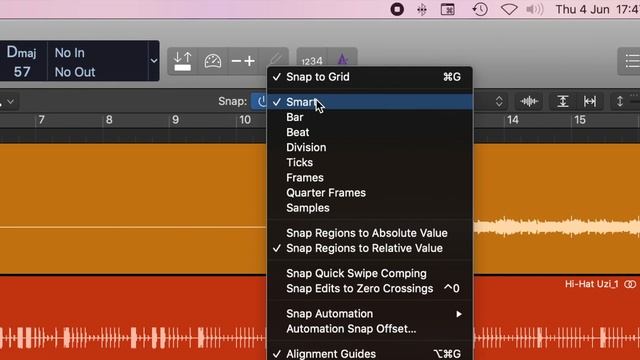Click the vertical zoom arrow icon

620,101
